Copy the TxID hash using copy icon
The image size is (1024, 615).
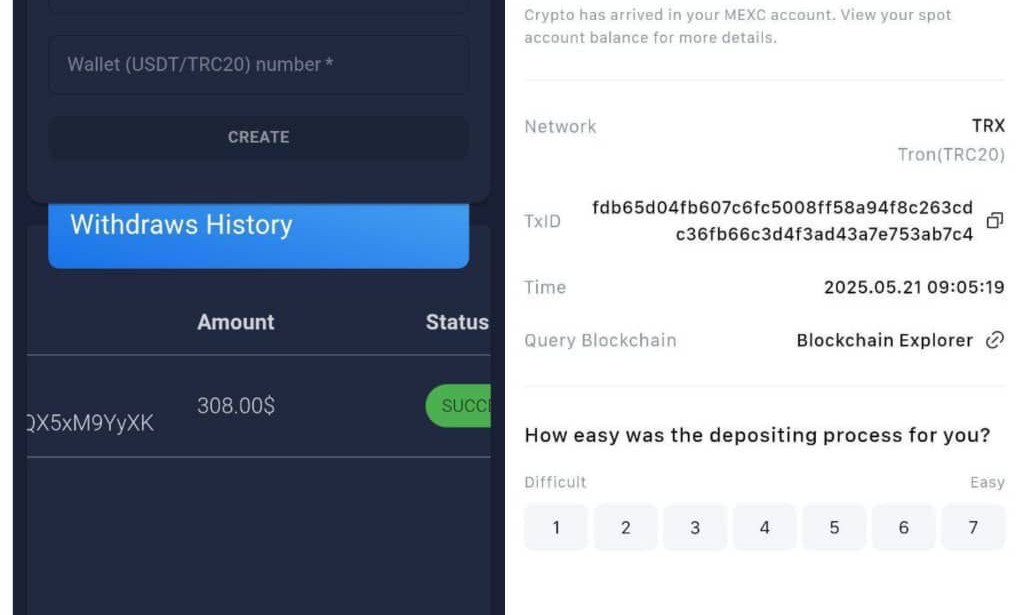994,221
